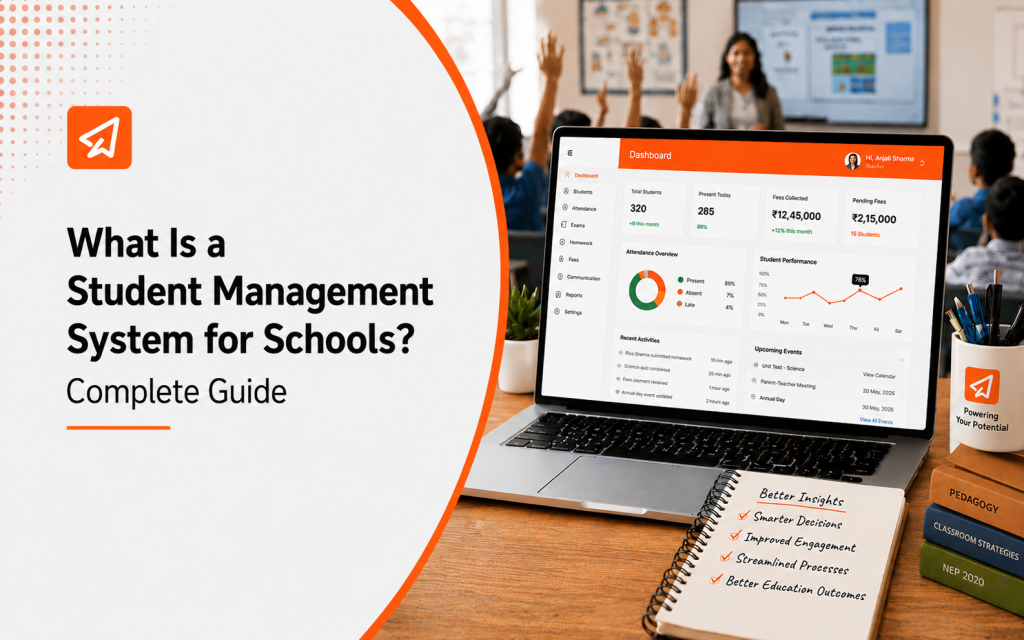The width and height of the screenshot is (1024, 640).
Task: Click the 'PEDAGOGY' book spine
Action: click(x=977, y=500)
